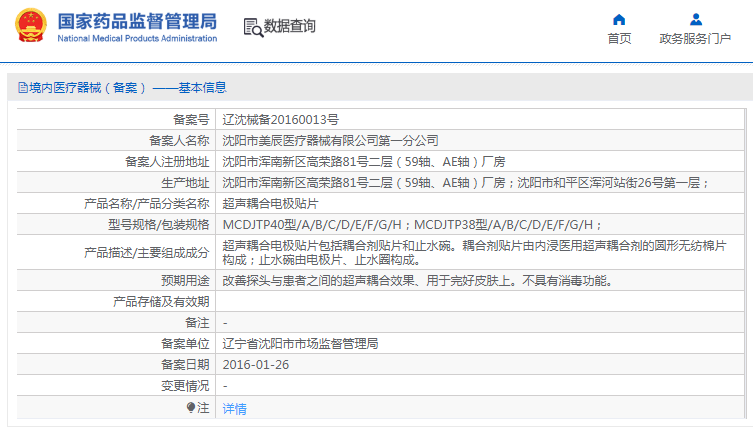
Task: Select the 境内医疗器械（备案）基本信息 heading
Action: (x=127, y=87)
